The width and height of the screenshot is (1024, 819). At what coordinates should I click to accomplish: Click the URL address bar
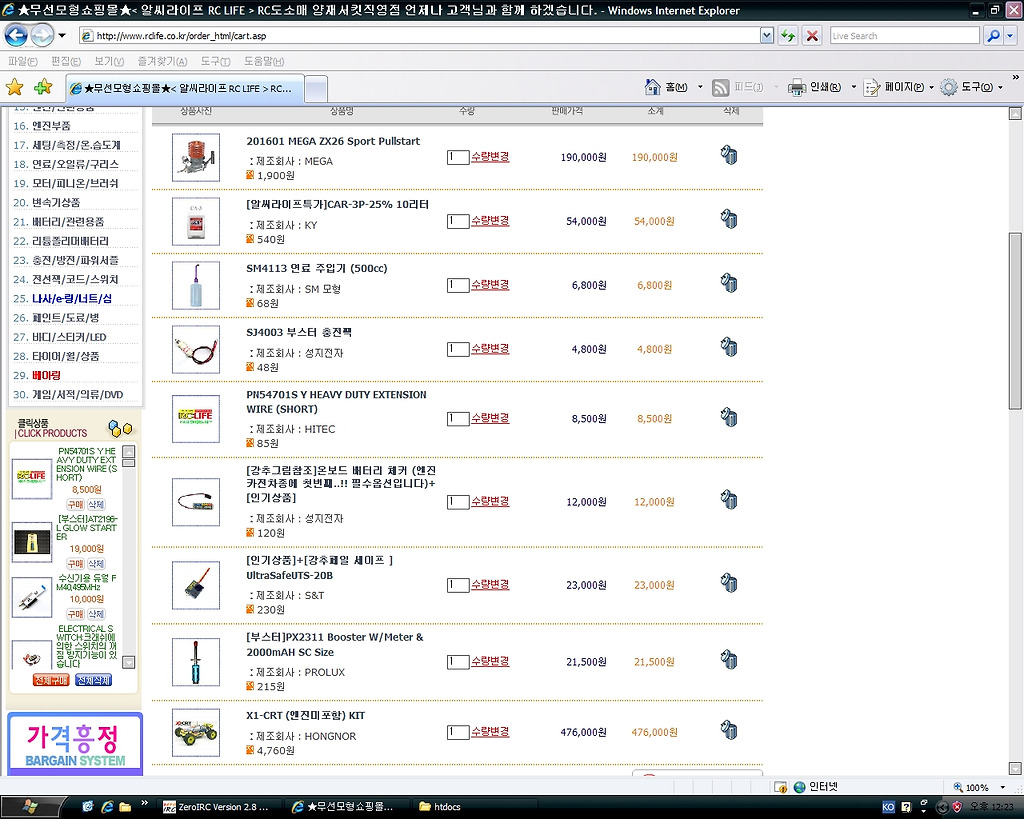click(419, 36)
